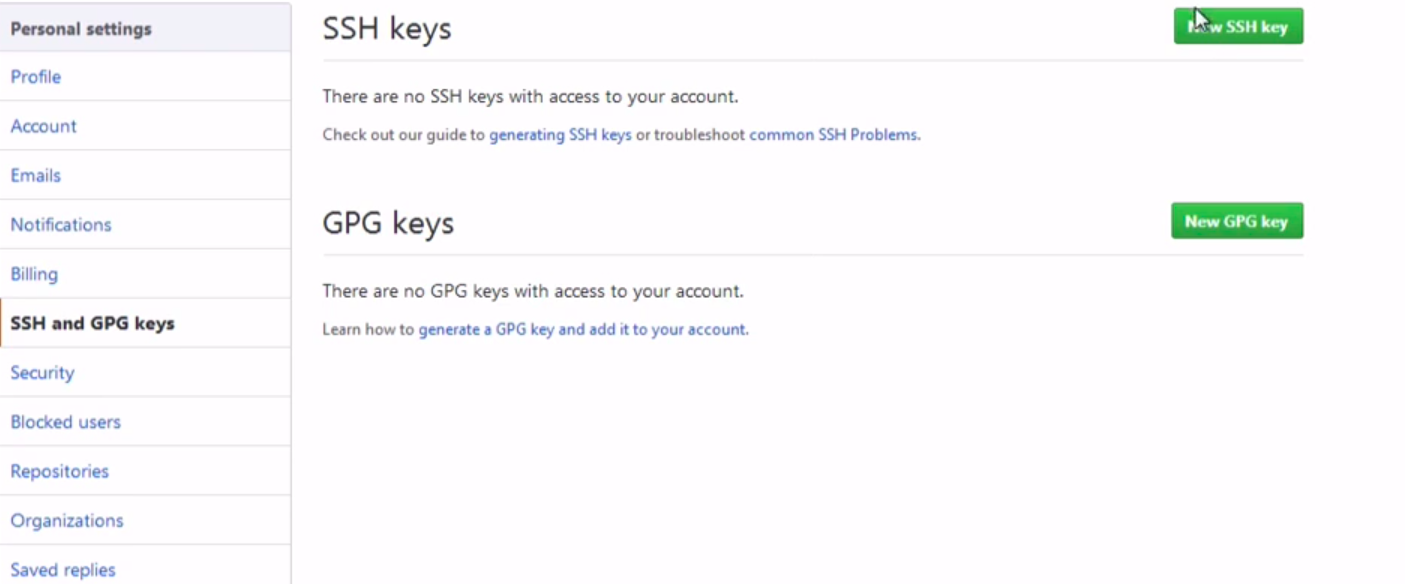The height and width of the screenshot is (584, 1405).
Task: Open the Security settings page
Action: coord(42,373)
